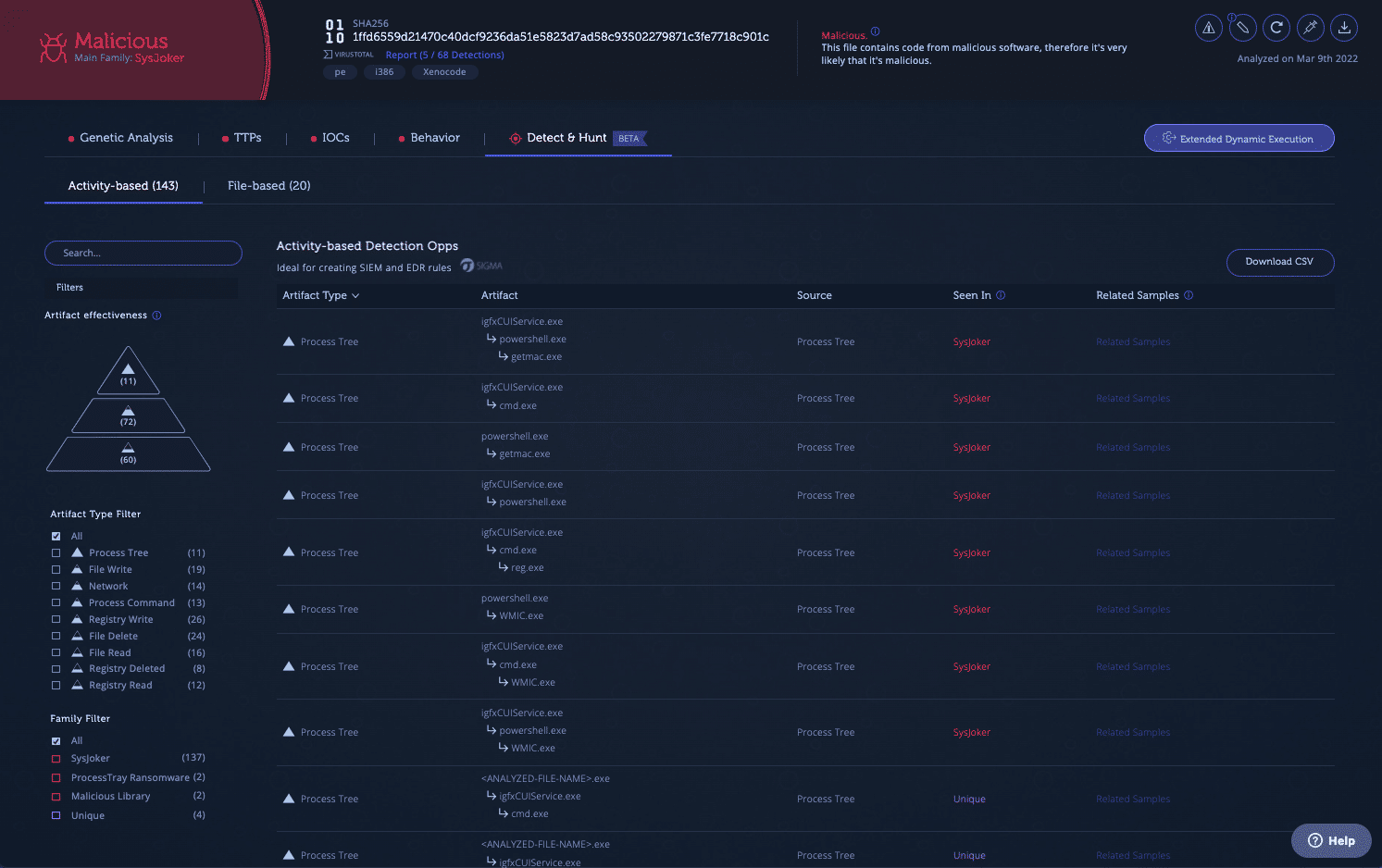
Task: Open VirusTotal Report (5 / 68 Detections) link
Action: [444, 56]
